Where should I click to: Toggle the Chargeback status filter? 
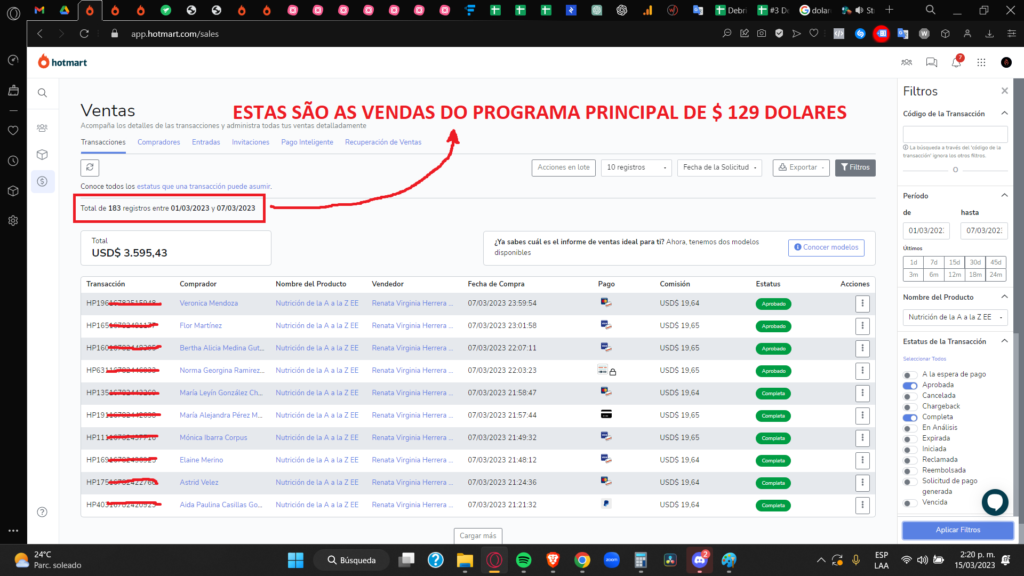tap(909, 407)
